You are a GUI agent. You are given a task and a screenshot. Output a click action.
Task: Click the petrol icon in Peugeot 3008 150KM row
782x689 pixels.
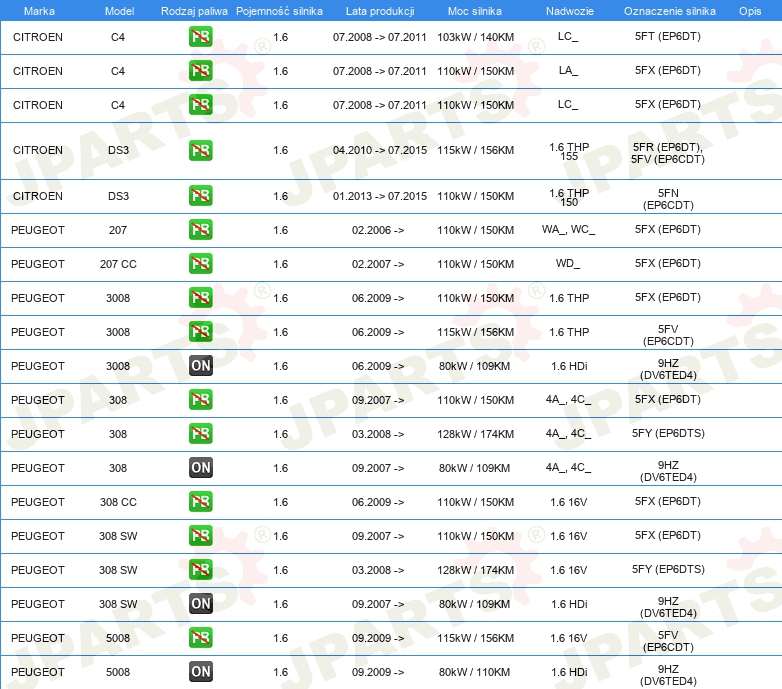[x=200, y=297]
